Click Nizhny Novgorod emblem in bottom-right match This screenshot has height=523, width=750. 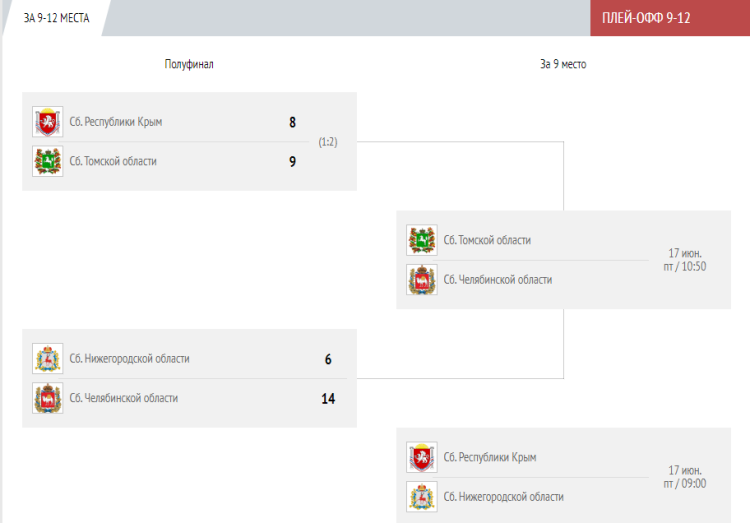tap(421, 497)
